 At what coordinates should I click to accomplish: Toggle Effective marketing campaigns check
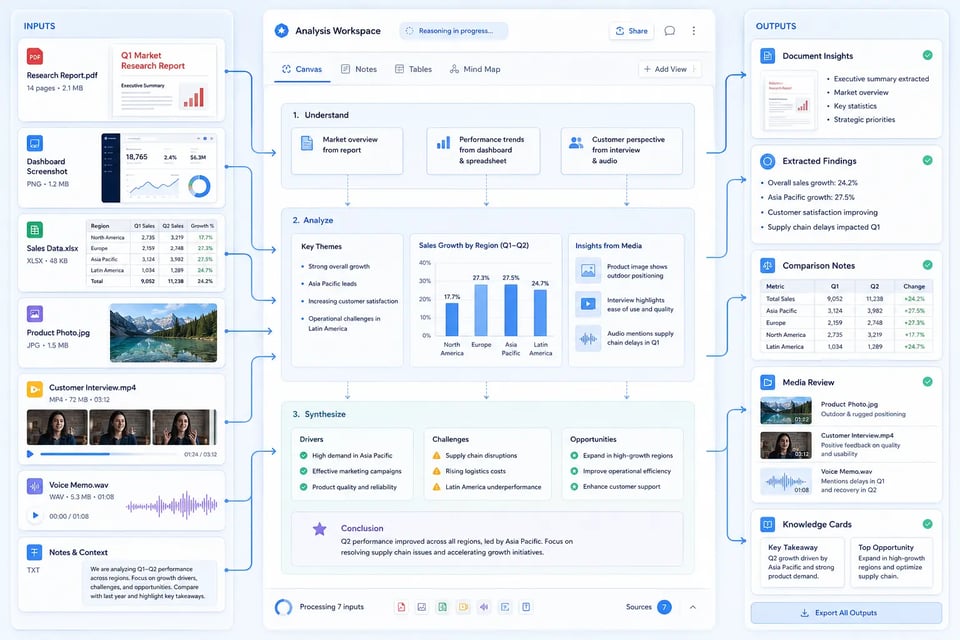[304, 471]
